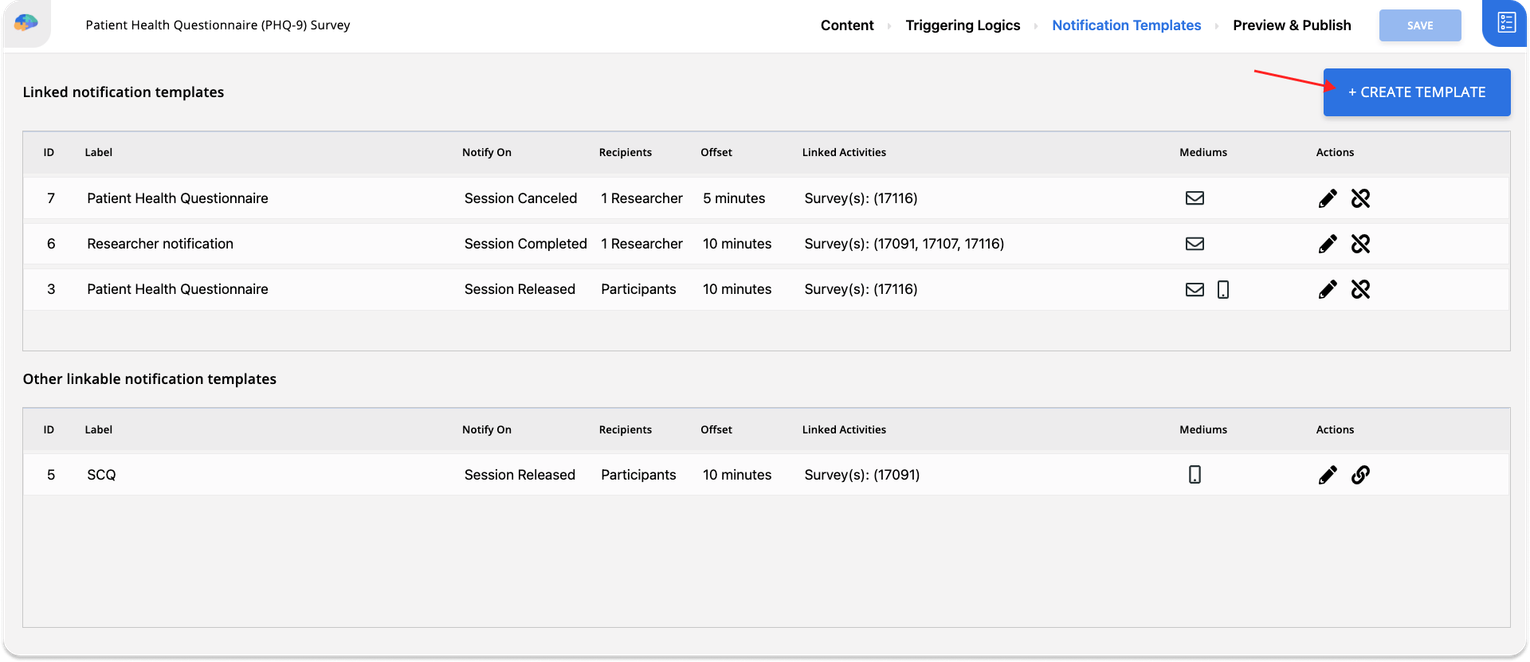Select the Notification Templates step
The height and width of the screenshot is (662, 1530).
(1126, 25)
